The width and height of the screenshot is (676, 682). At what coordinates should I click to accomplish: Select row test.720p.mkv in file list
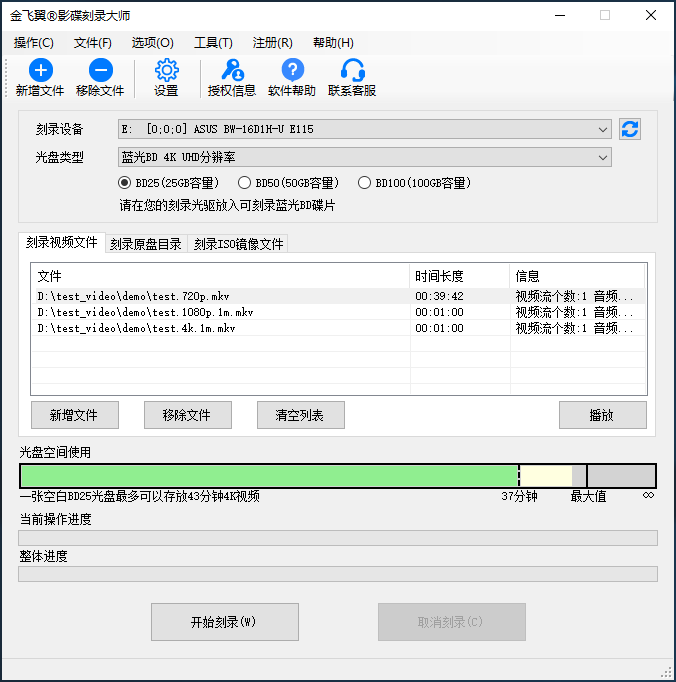click(338, 296)
